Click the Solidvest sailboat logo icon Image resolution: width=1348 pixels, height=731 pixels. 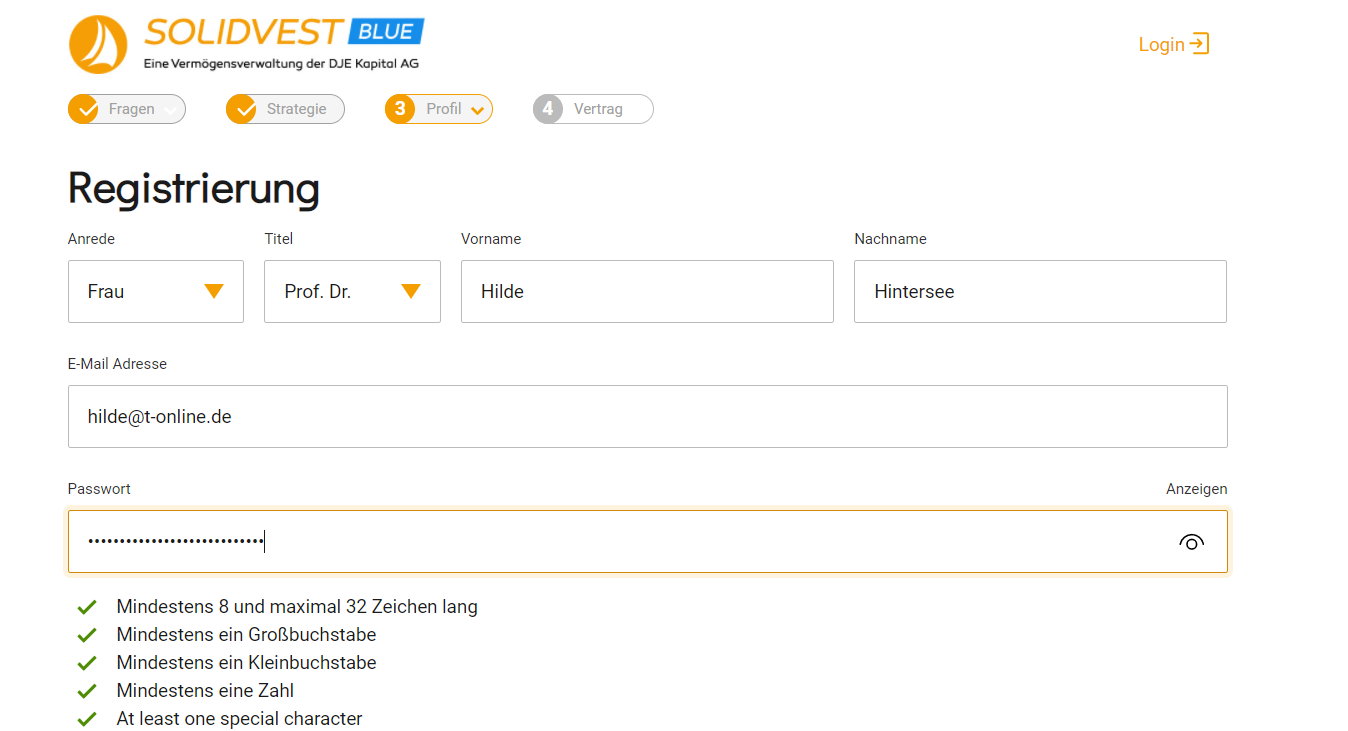click(98, 45)
